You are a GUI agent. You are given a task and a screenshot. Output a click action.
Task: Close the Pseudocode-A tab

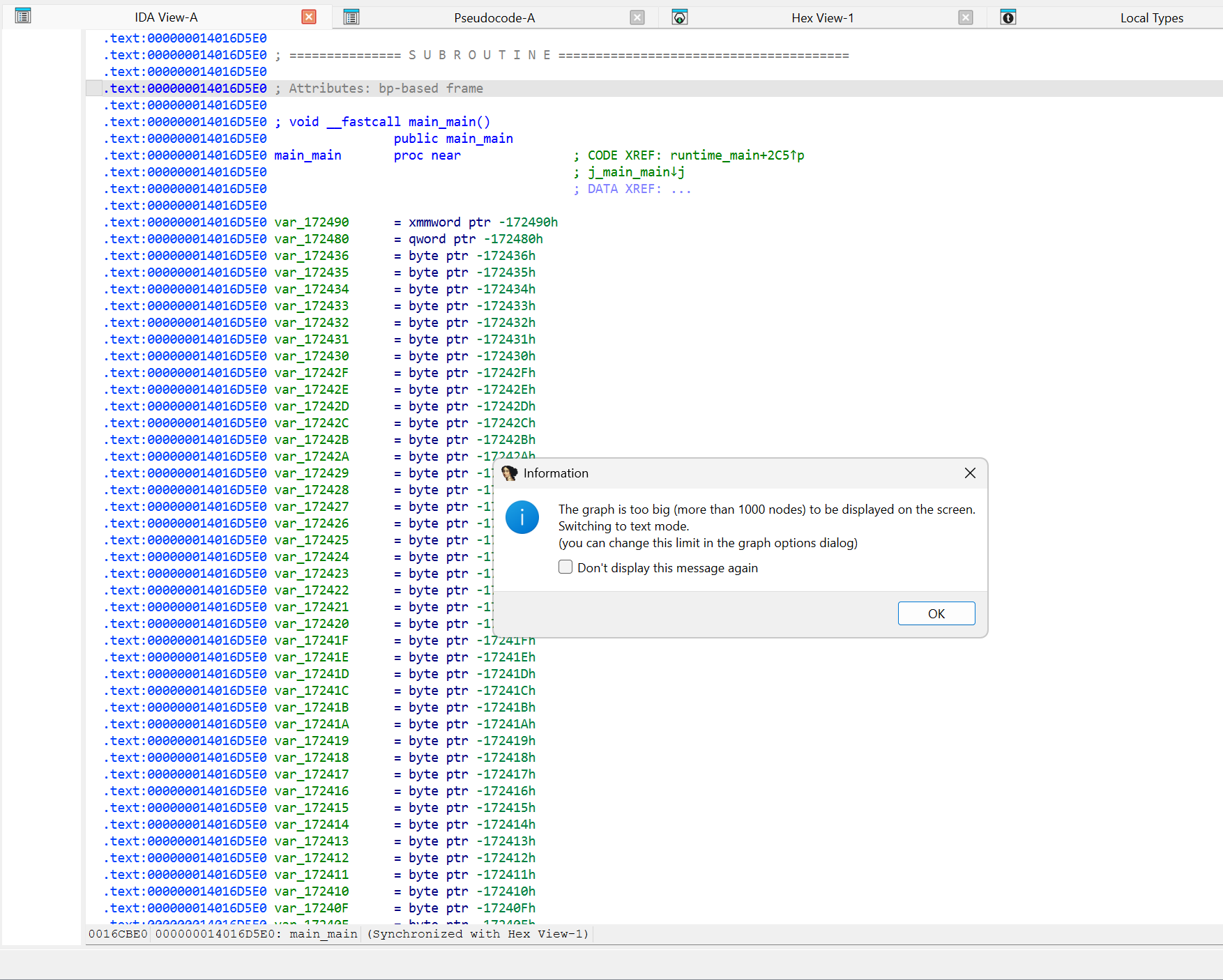pyautogui.click(x=637, y=17)
